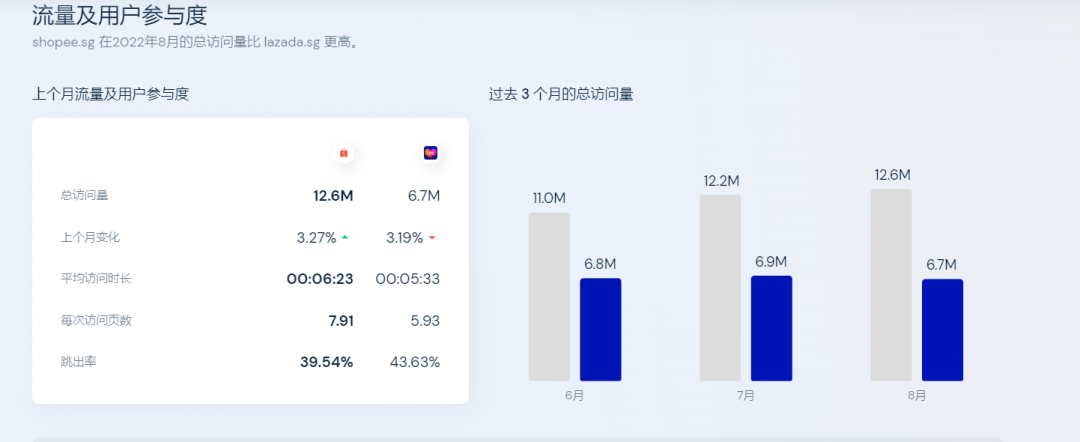Click the bounce rate 43.63%

[x=413, y=362]
